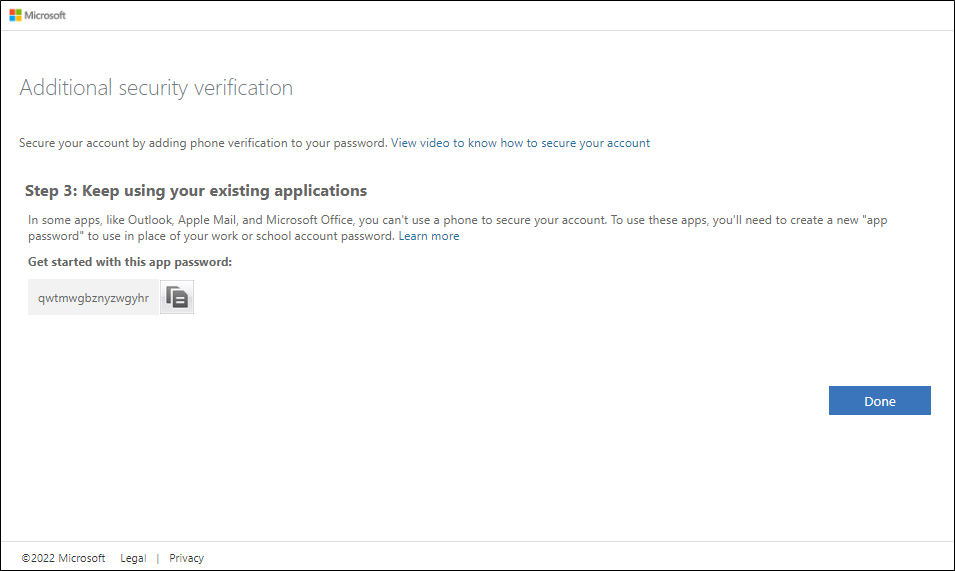This screenshot has height=571, width=955.
Task: Click the "Additional security verification" page heading
Action: [x=156, y=88]
